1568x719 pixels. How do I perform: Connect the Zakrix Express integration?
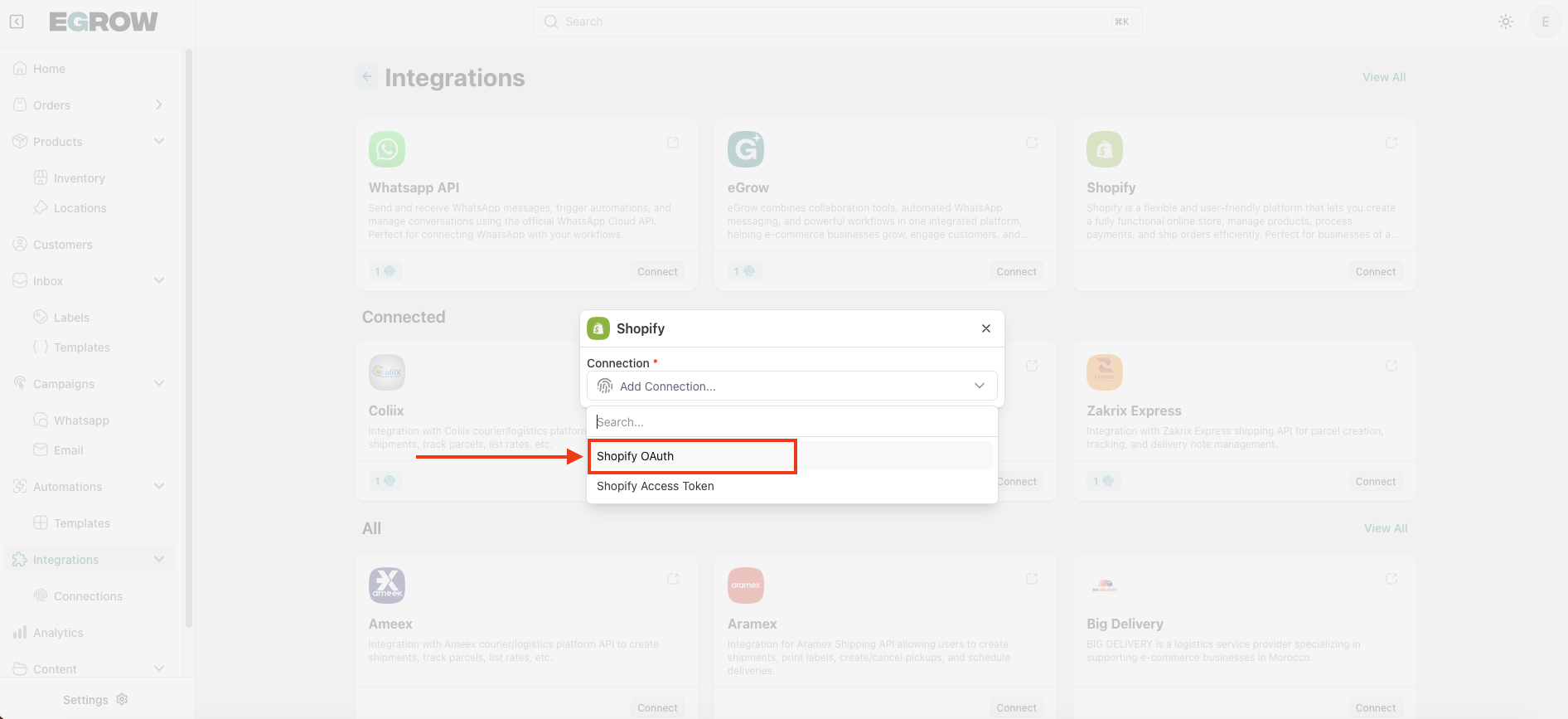[x=1376, y=481]
